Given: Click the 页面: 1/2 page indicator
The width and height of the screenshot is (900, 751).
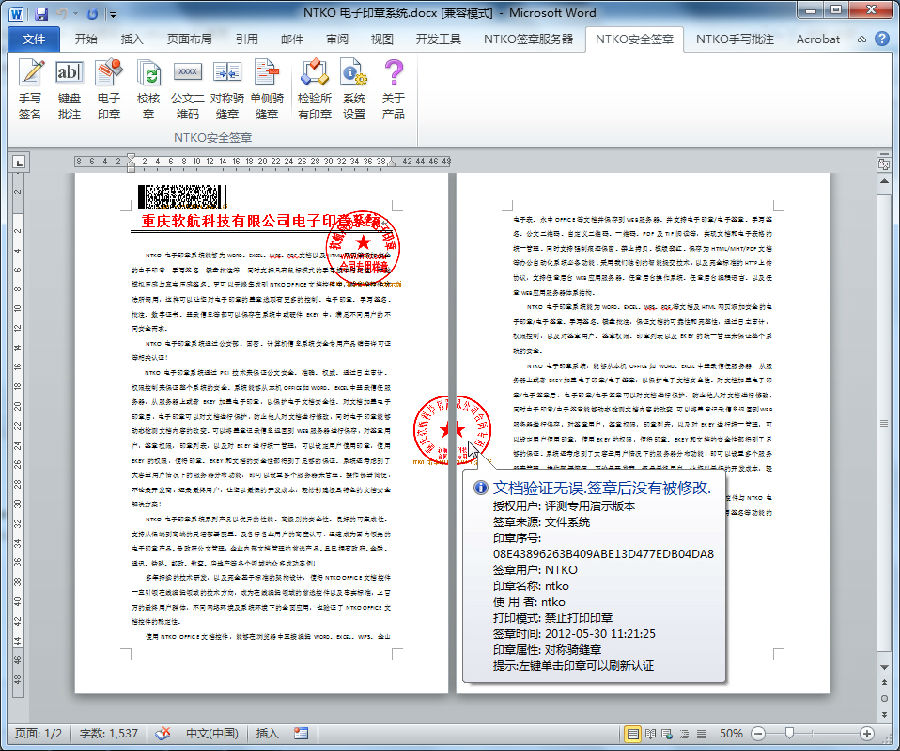Looking at the screenshot, I should [x=38, y=733].
